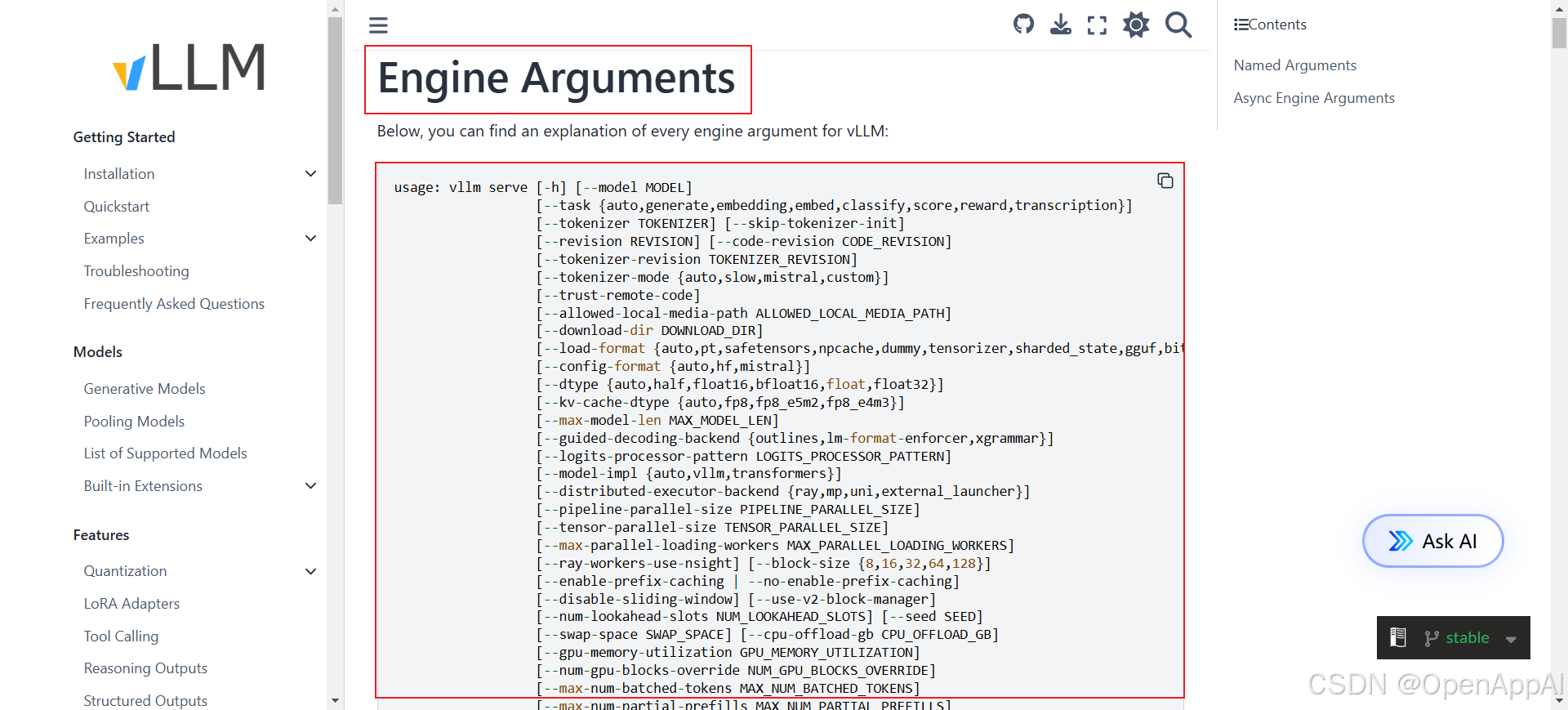
Task: Click the vLLM logo
Action: tap(189, 67)
